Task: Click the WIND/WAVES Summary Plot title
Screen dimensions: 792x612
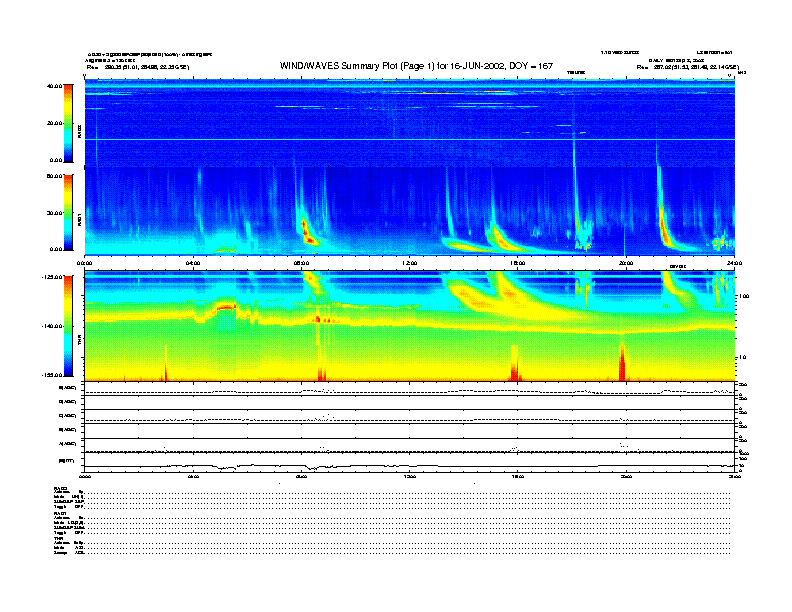Action: tap(416, 66)
